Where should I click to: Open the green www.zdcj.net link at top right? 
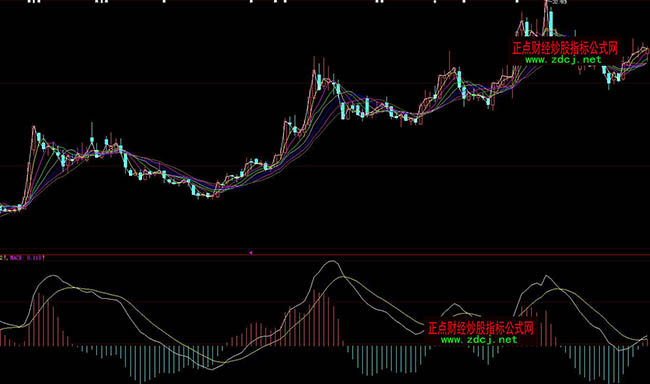click(563, 60)
